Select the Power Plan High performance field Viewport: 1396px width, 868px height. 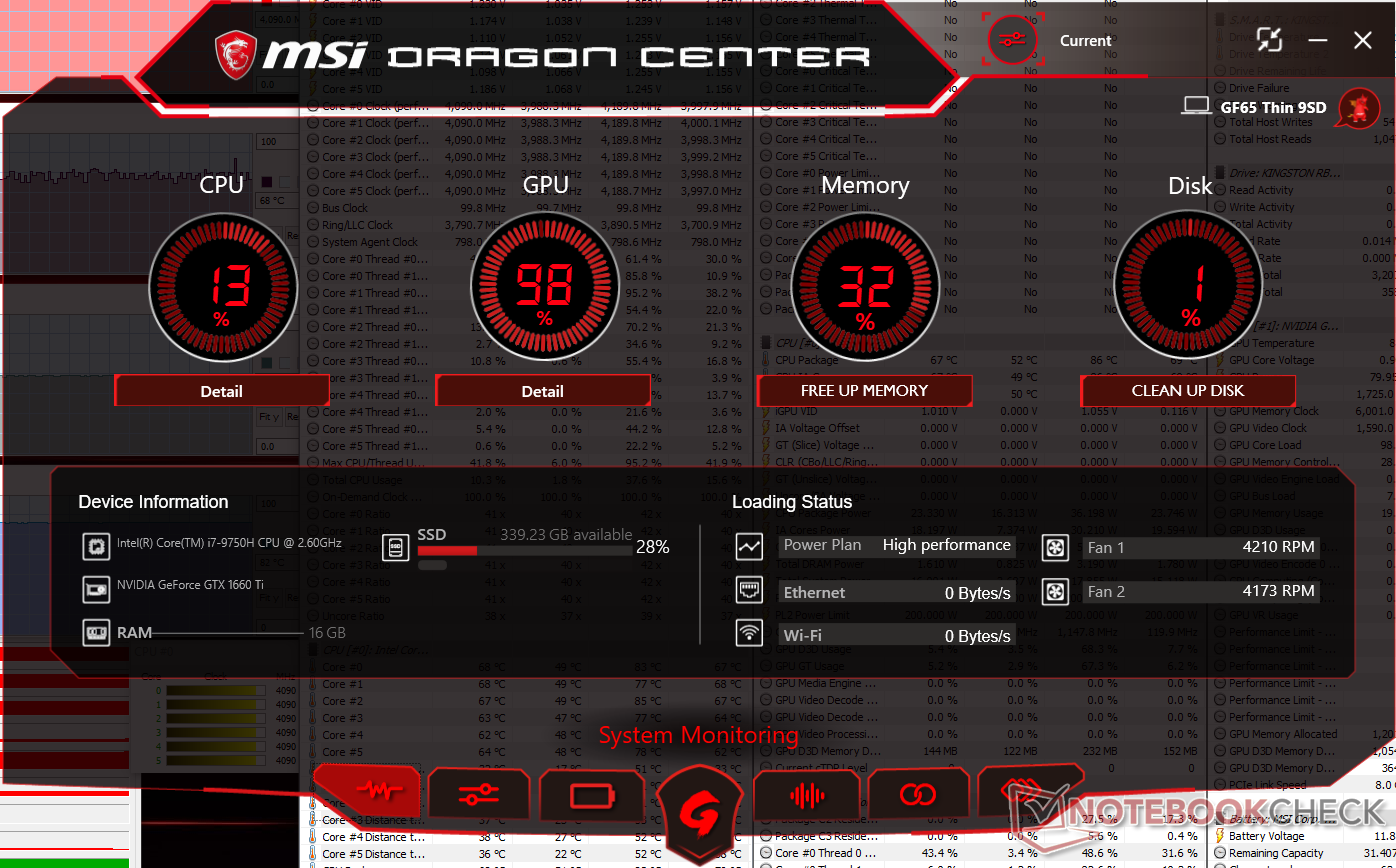tap(897, 545)
